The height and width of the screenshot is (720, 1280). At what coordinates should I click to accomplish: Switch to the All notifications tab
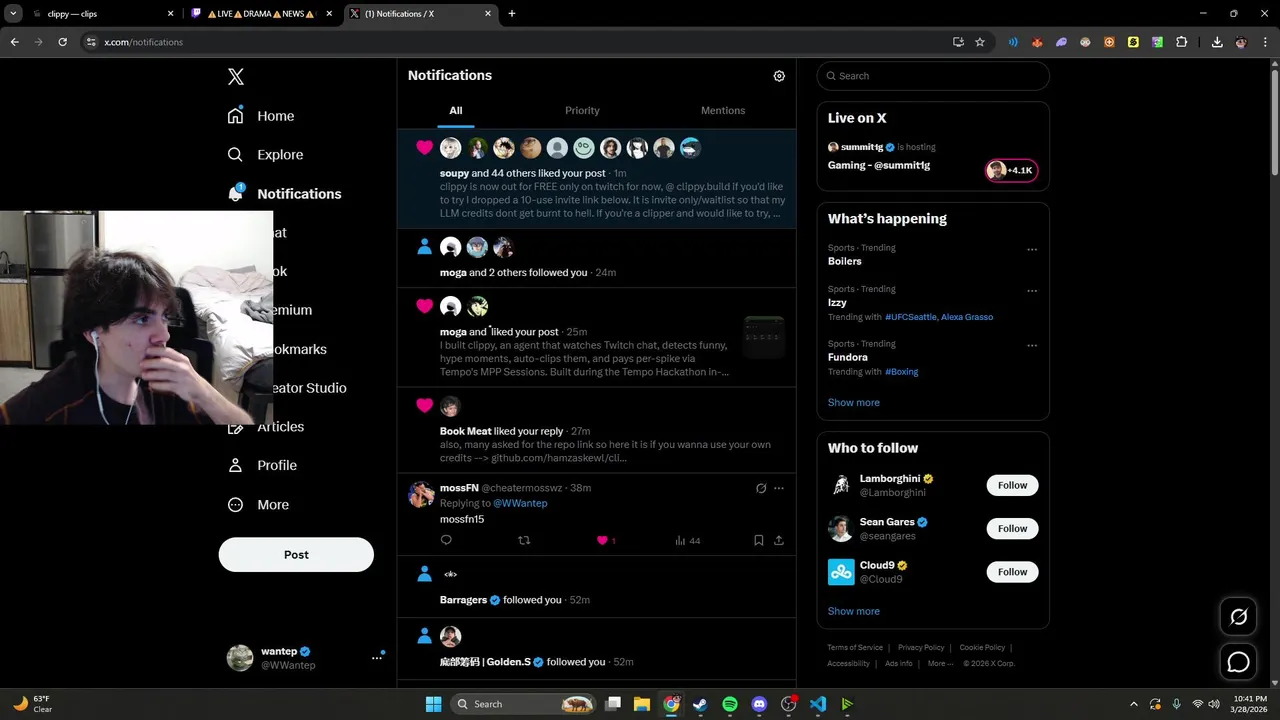456,111
